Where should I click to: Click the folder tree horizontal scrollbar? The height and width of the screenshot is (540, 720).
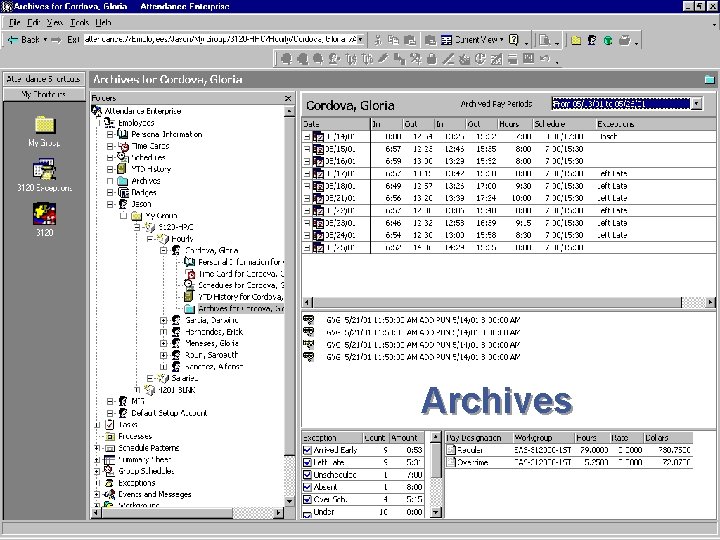tap(187, 512)
